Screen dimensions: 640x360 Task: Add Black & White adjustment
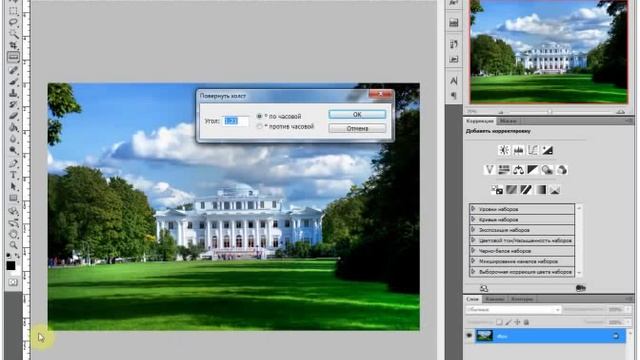click(x=533, y=170)
